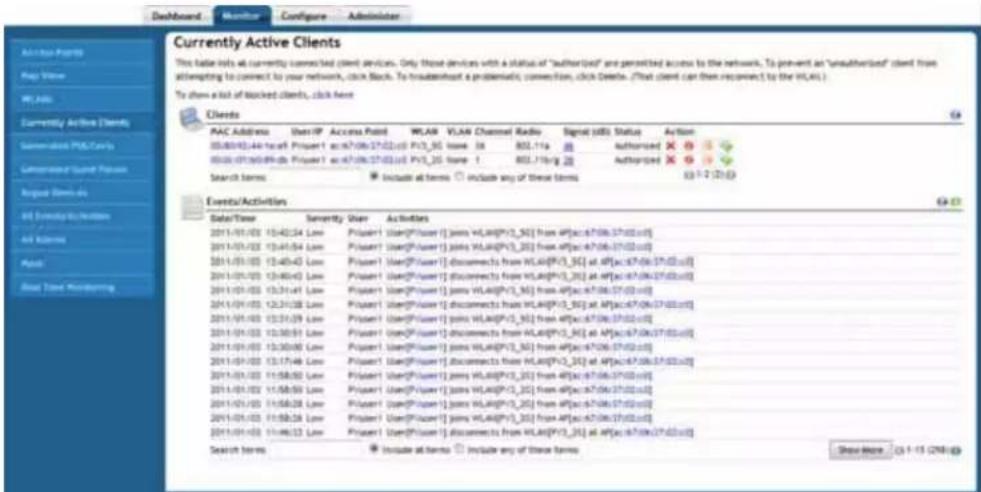Go to next page of Events/Activities list

pyautogui.click(x=957, y=449)
